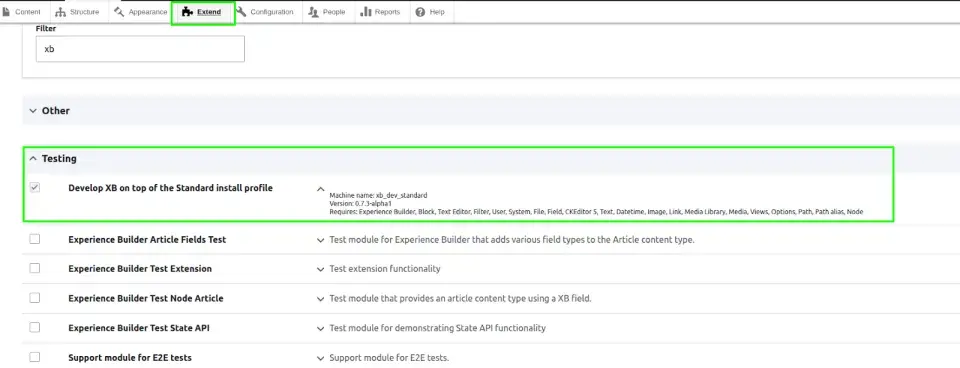Open the People admin menu item
This screenshot has height=368, width=960.
327,12
